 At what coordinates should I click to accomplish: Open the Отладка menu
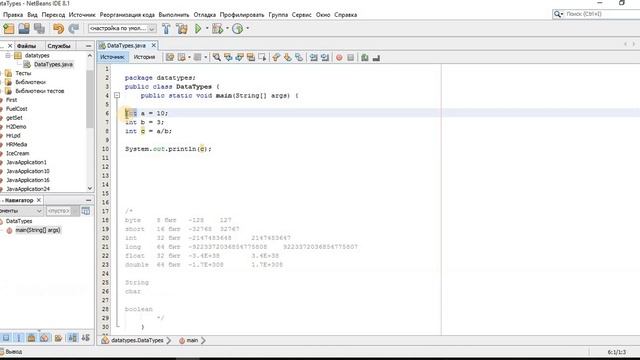tap(204, 15)
